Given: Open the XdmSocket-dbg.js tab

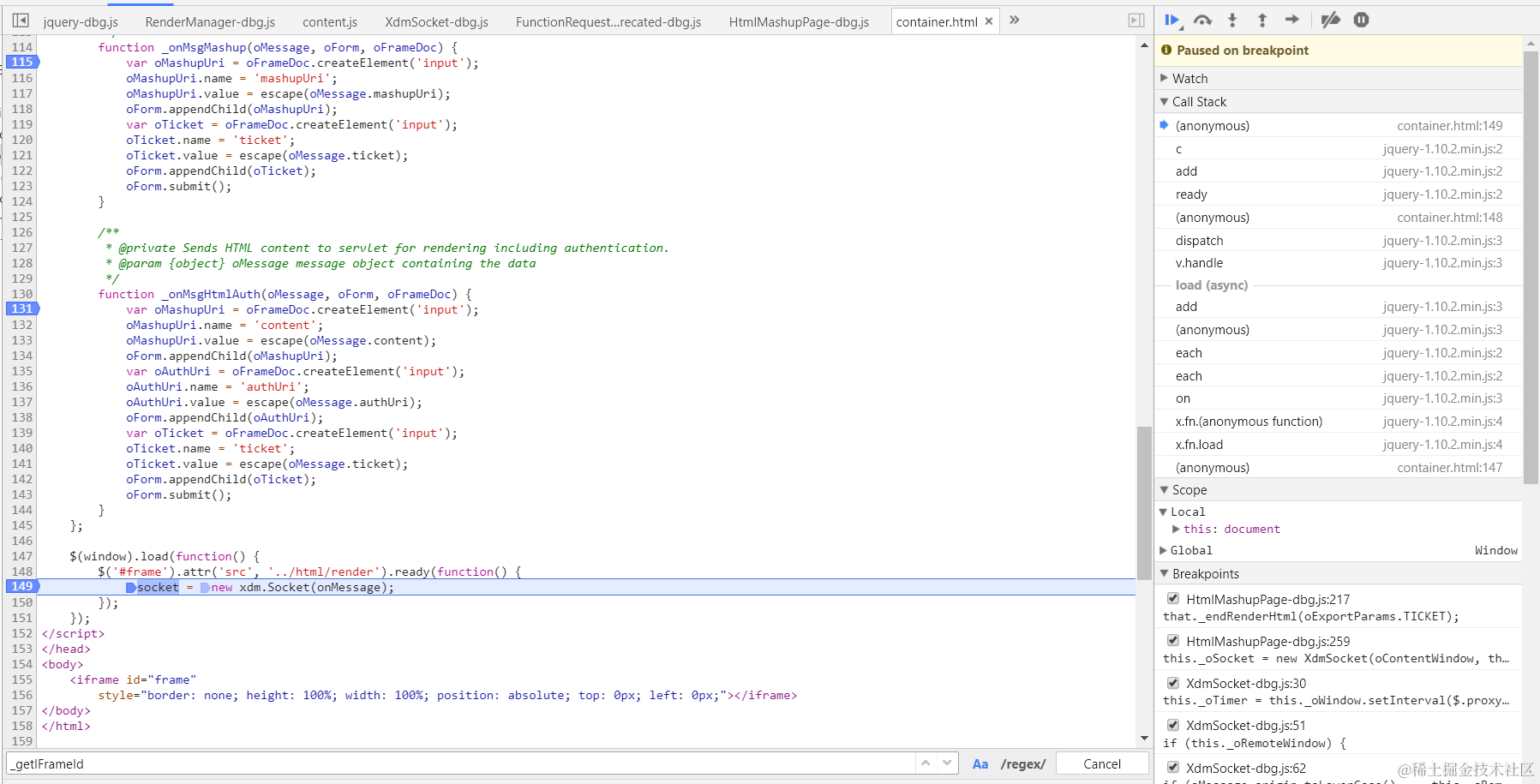Looking at the screenshot, I should pos(436,21).
